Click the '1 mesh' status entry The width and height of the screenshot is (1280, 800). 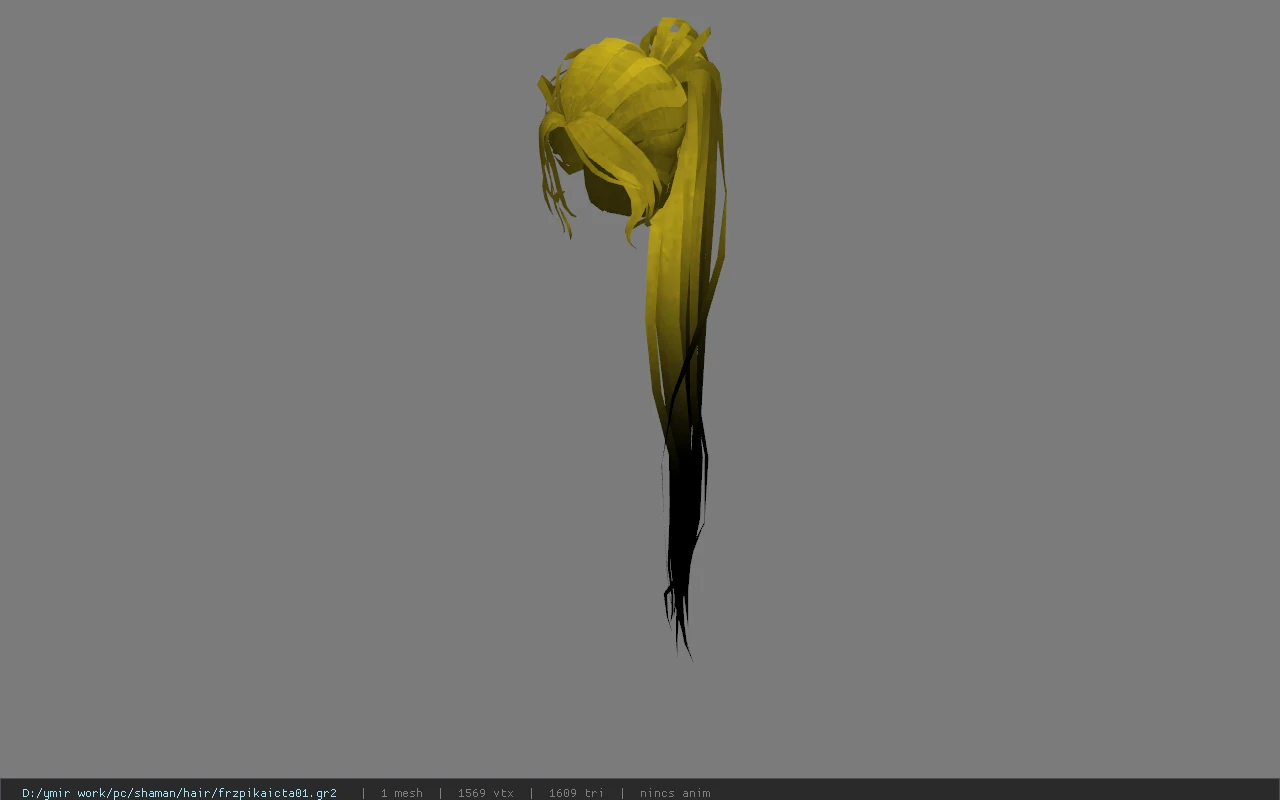click(401, 793)
